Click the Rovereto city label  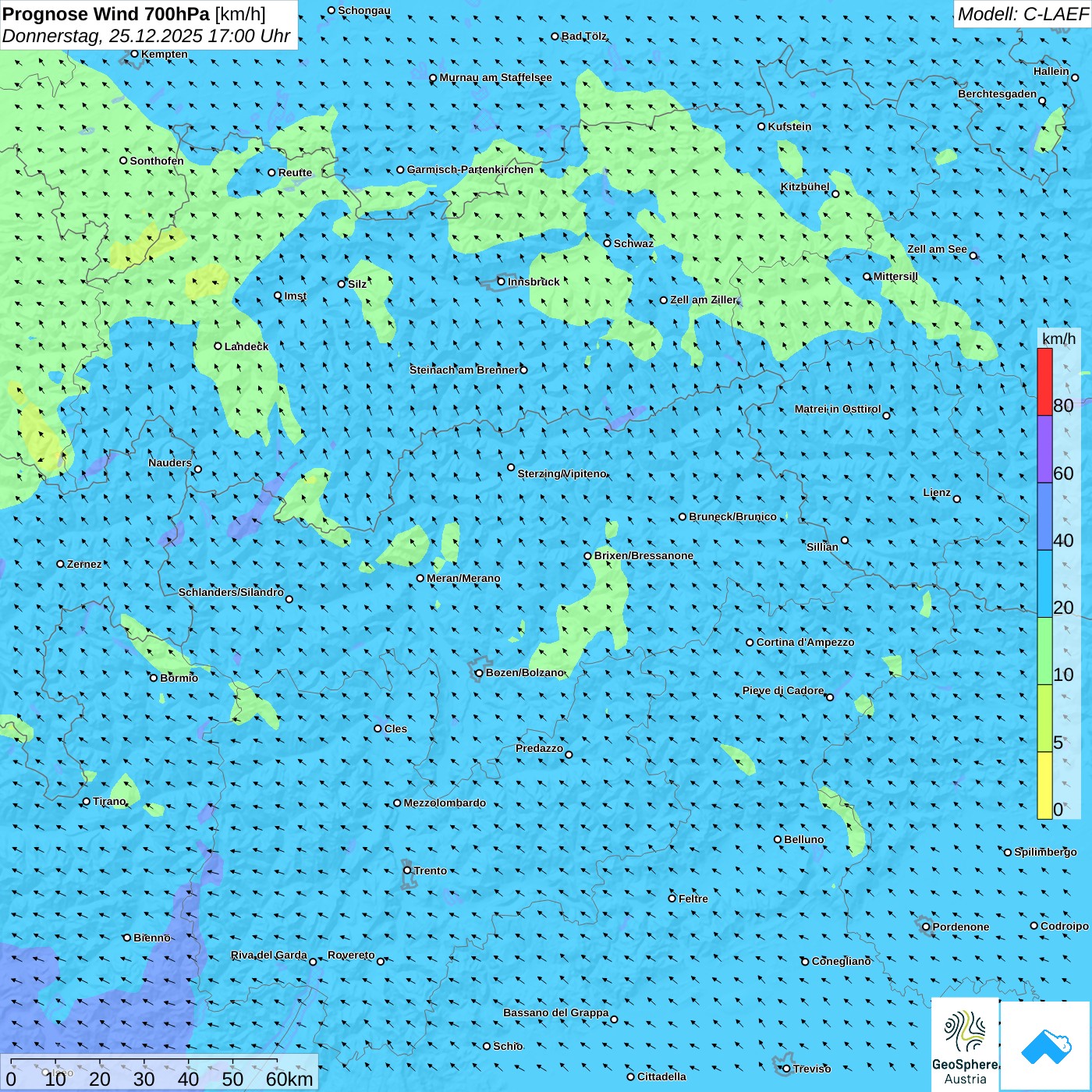click(x=351, y=955)
